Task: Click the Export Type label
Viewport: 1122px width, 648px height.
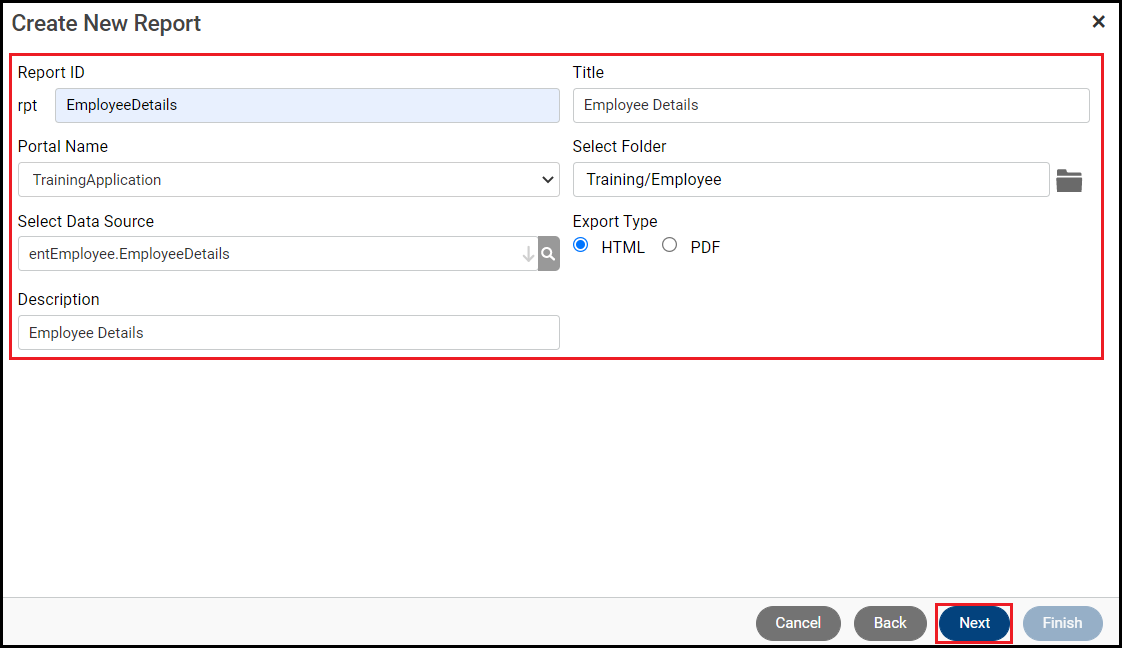Action: [x=615, y=221]
